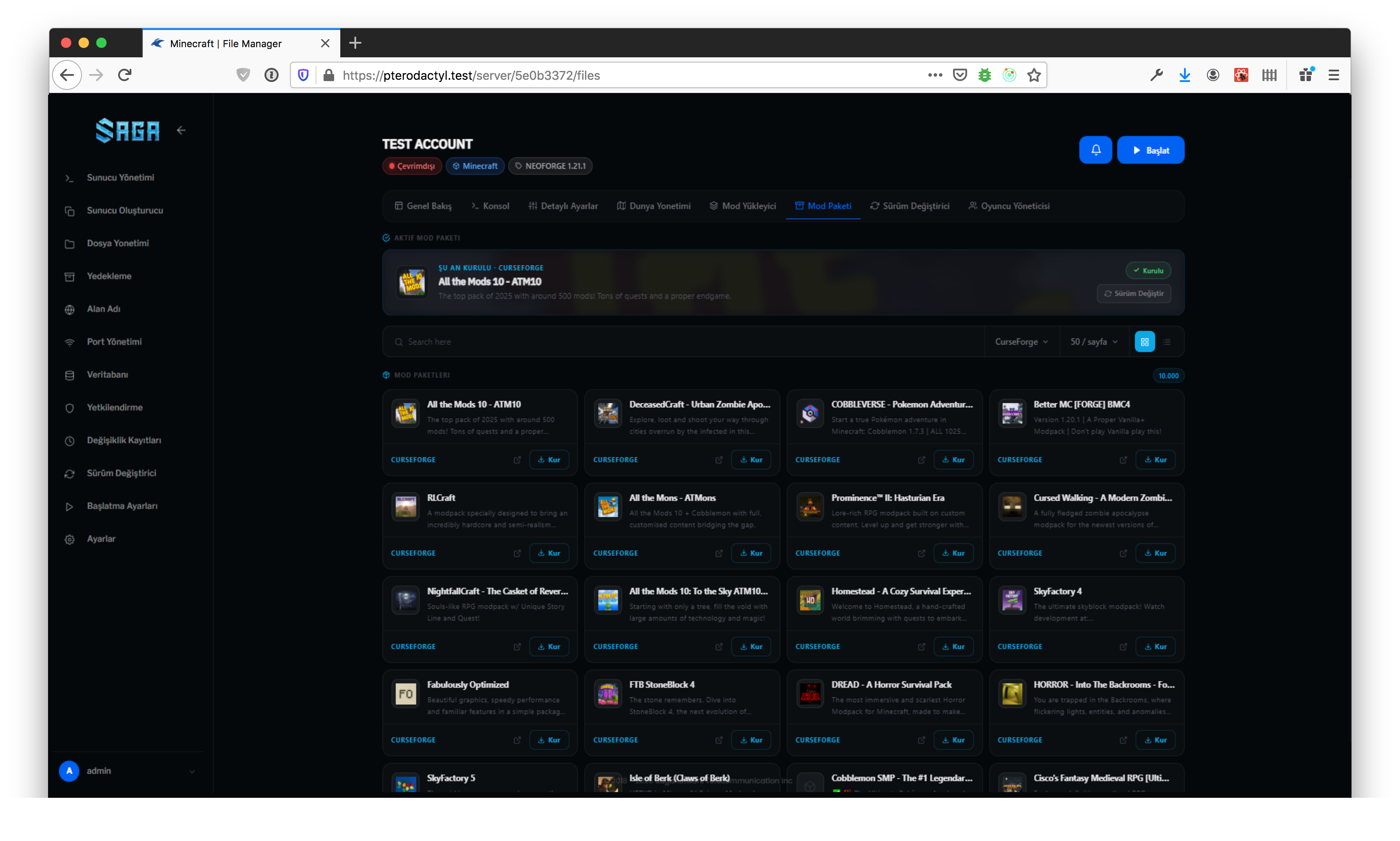Click the tracking protection shield icon
1400x841 pixels.
point(243,75)
